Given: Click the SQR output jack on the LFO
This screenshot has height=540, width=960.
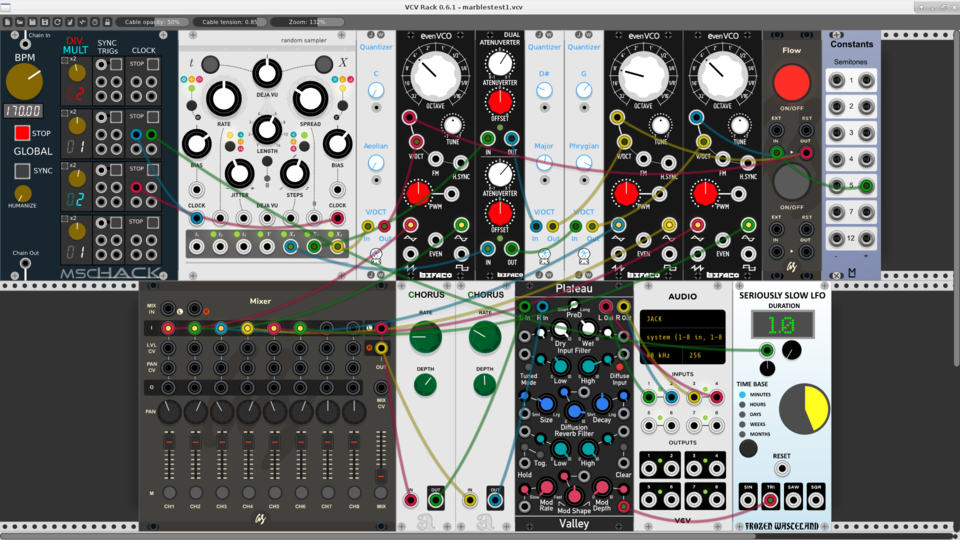Looking at the screenshot, I should click(816, 500).
